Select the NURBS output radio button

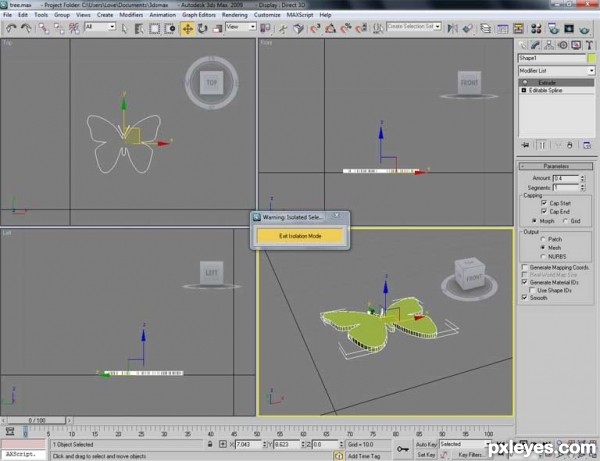[x=543, y=256]
